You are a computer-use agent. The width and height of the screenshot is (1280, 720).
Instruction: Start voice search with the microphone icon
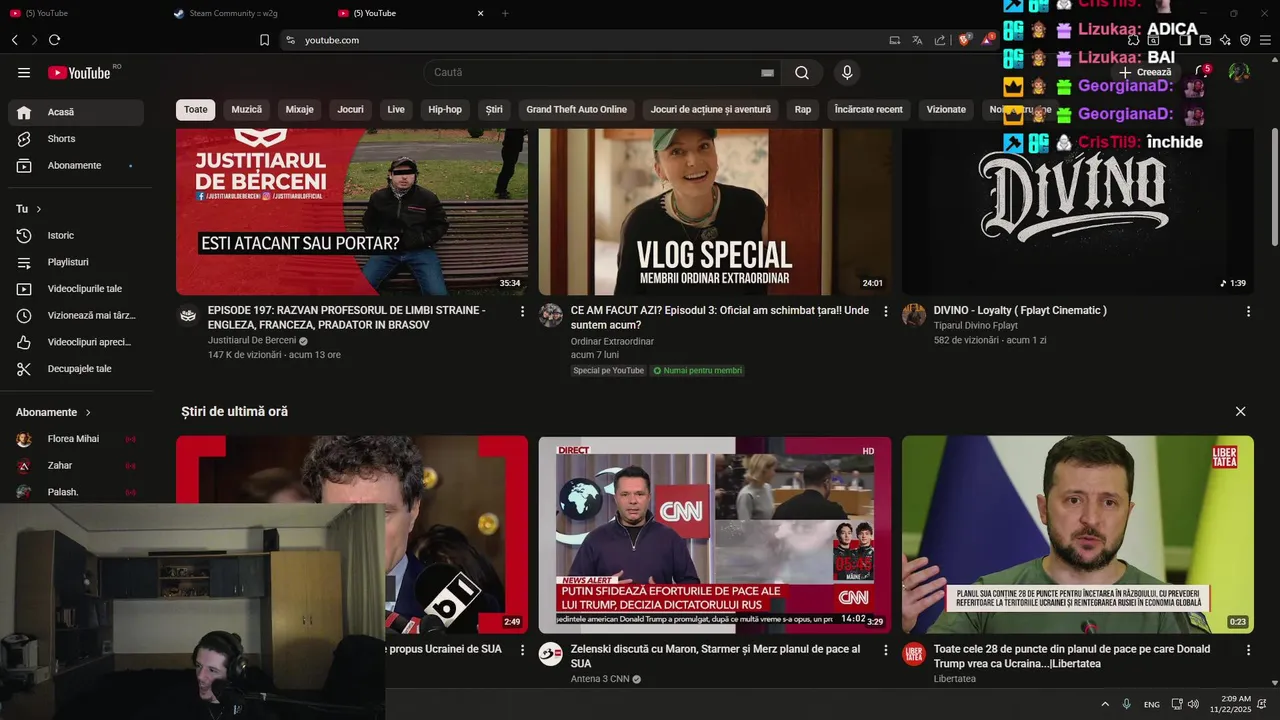pyautogui.click(x=847, y=73)
